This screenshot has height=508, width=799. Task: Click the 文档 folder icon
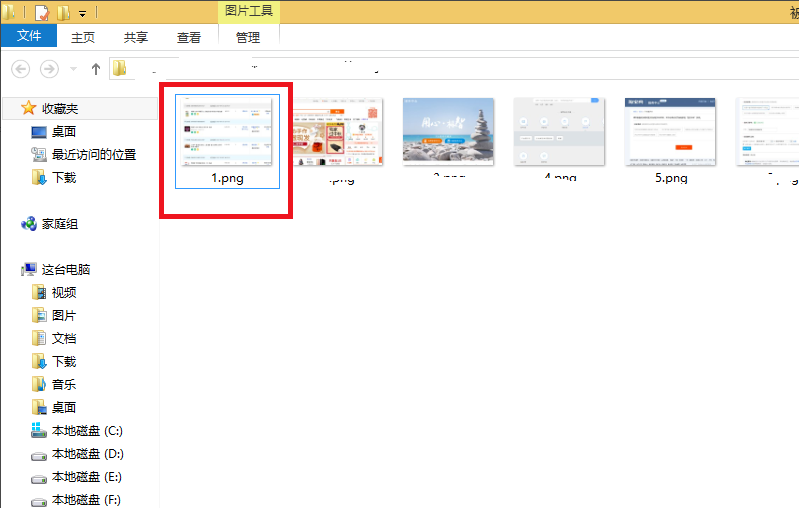39,338
